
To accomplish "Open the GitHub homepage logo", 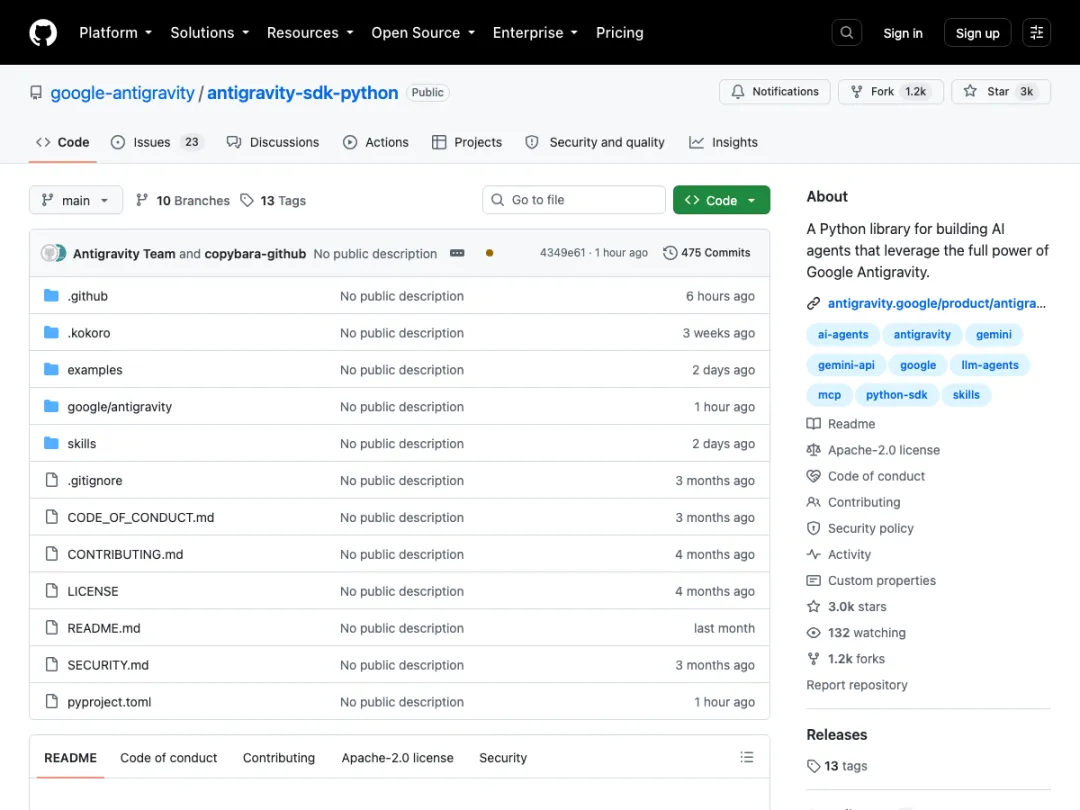I will point(43,32).
